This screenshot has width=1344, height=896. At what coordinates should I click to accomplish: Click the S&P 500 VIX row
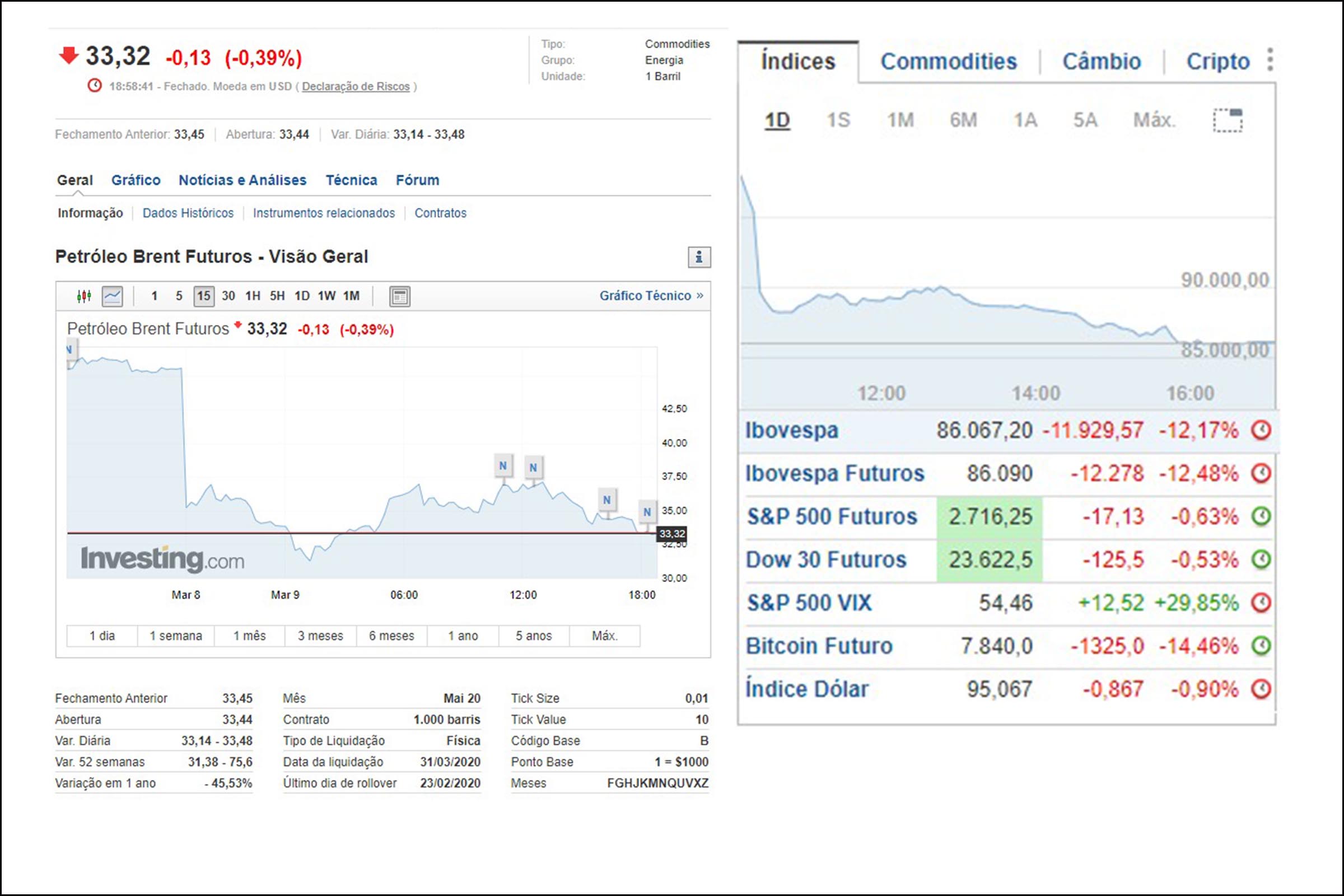pyautogui.click(x=809, y=603)
